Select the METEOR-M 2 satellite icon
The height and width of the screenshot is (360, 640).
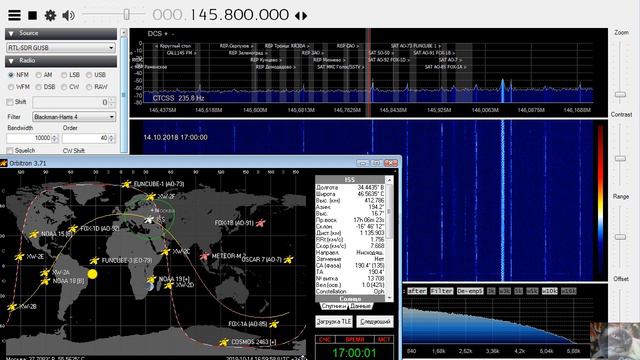tap(204, 256)
